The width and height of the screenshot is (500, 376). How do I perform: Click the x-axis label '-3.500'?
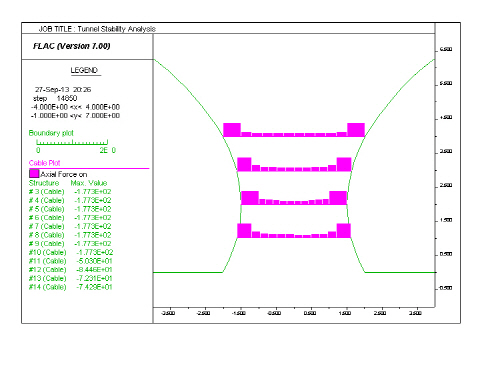[168, 313]
